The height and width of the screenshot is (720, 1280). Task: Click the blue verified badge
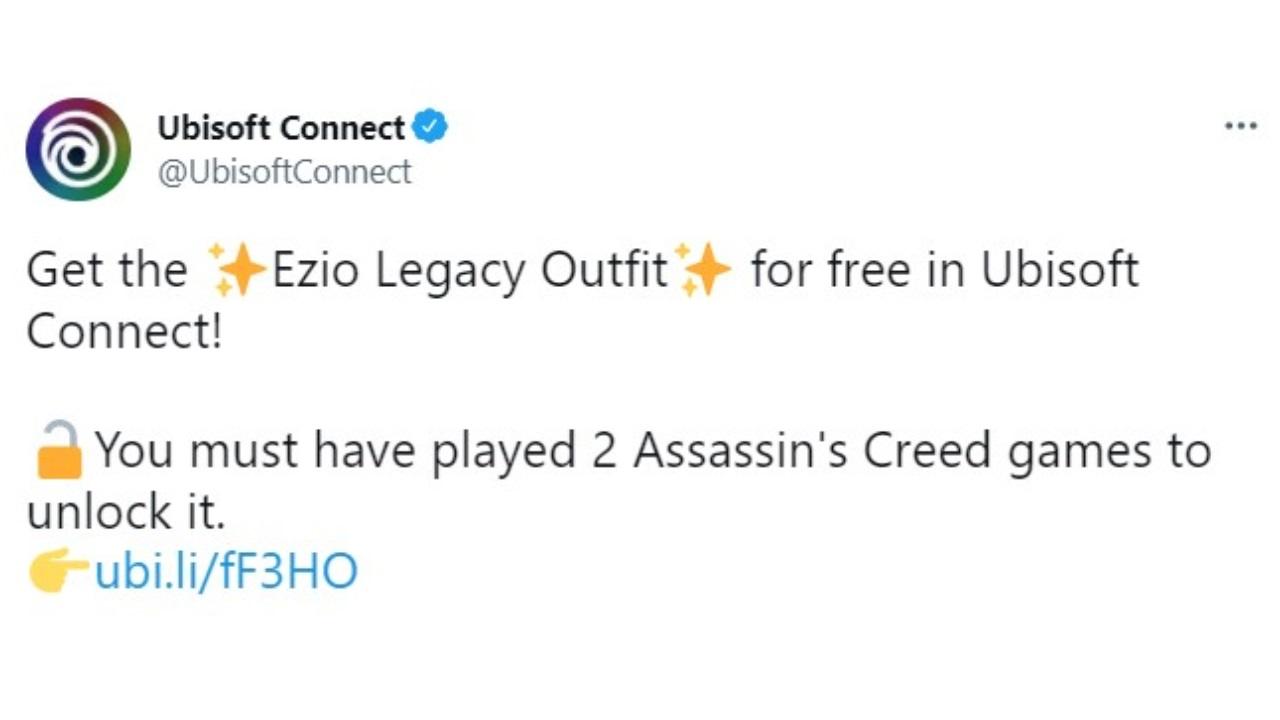pyautogui.click(x=431, y=128)
